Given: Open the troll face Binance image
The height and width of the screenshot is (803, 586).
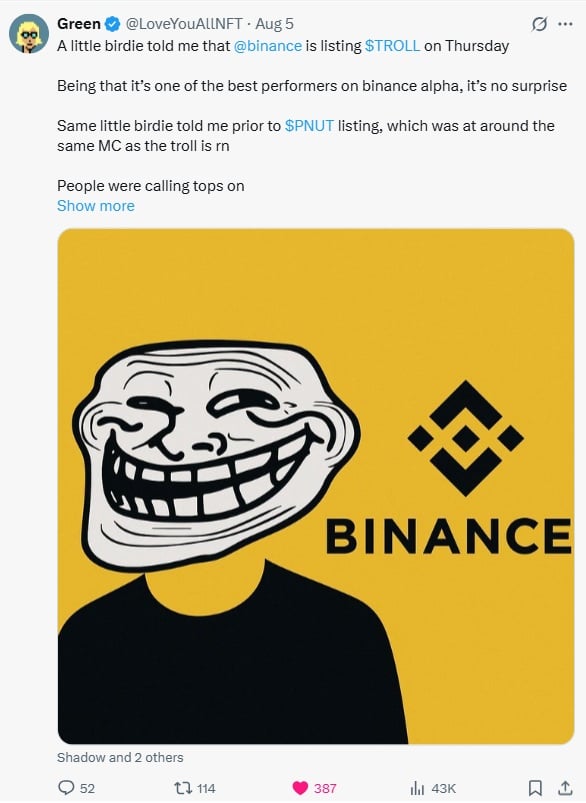Looking at the screenshot, I should pos(316,486).
